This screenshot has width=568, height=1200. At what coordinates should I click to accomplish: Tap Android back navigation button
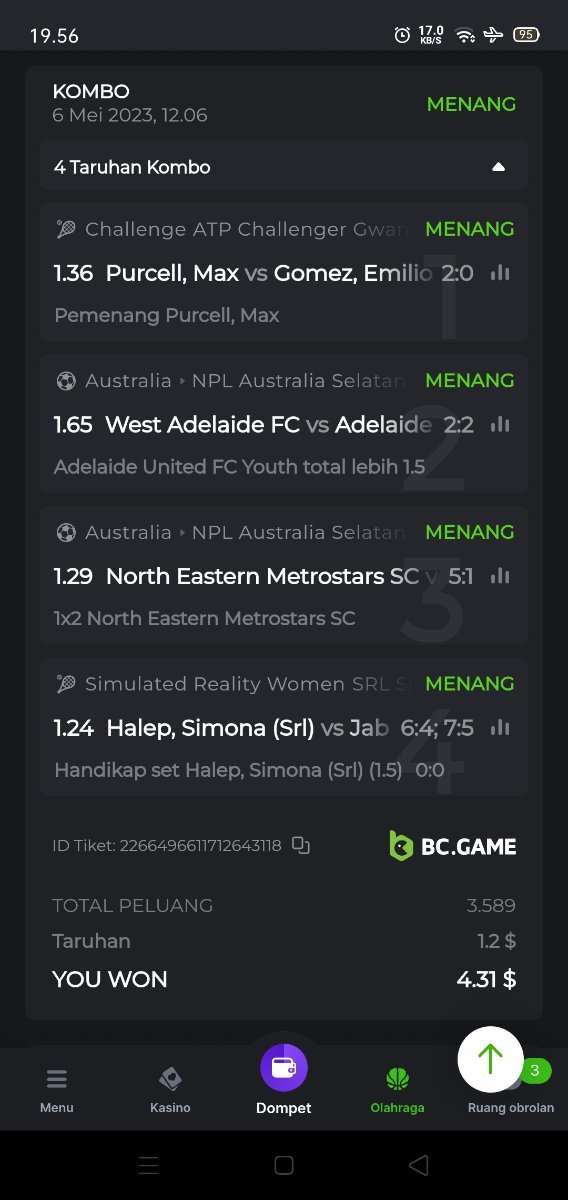(419, 1165)
